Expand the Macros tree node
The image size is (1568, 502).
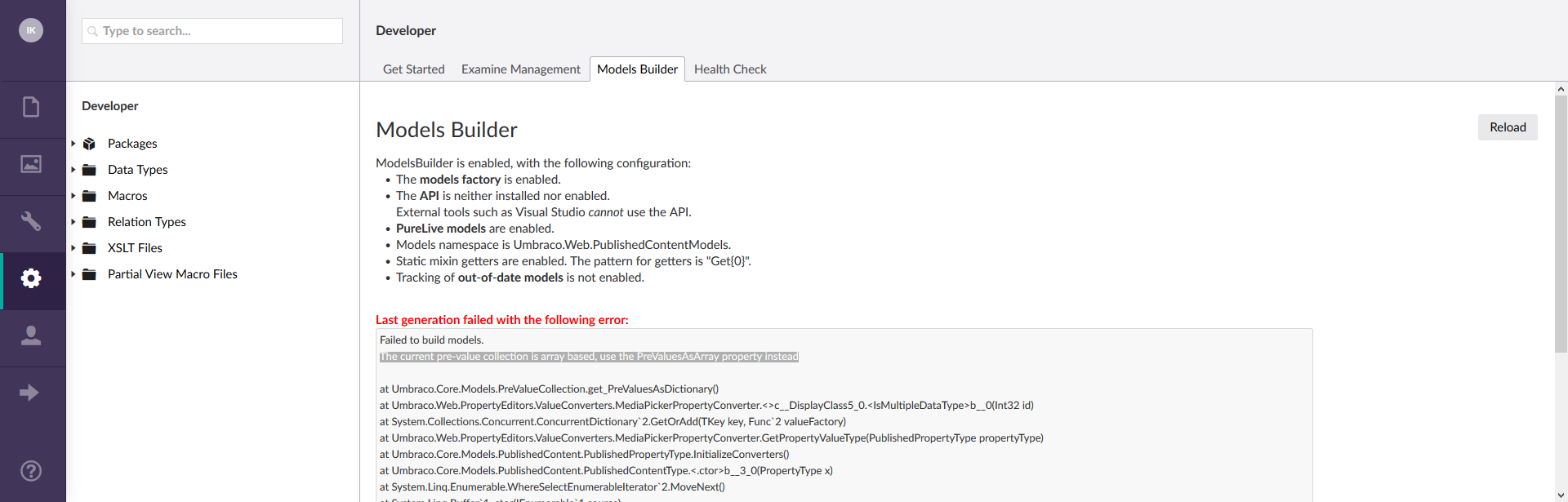73,196
